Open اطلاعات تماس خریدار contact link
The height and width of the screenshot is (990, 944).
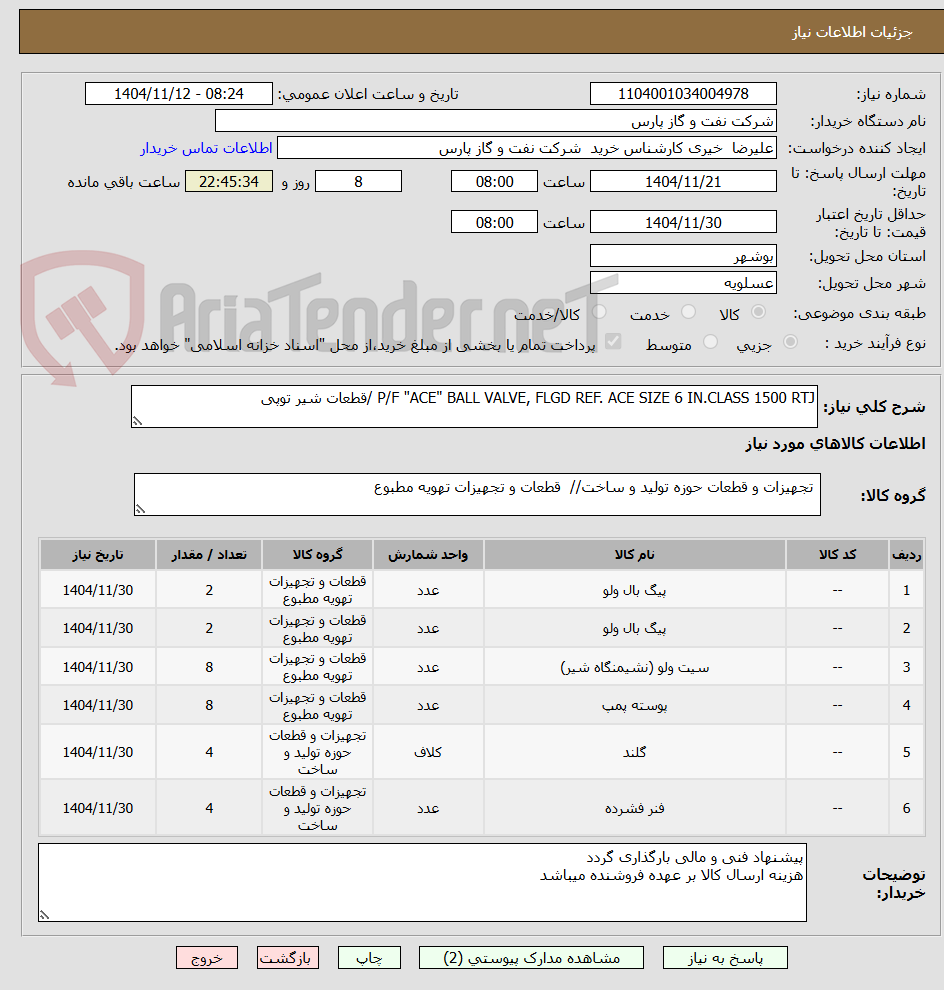[206, 148]
